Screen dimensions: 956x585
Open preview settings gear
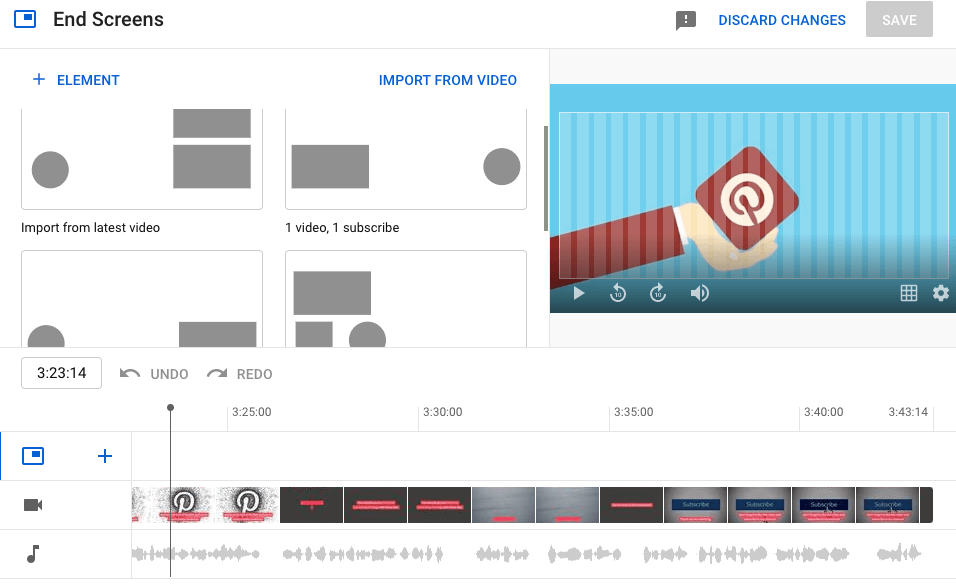(x=941, y=293)
